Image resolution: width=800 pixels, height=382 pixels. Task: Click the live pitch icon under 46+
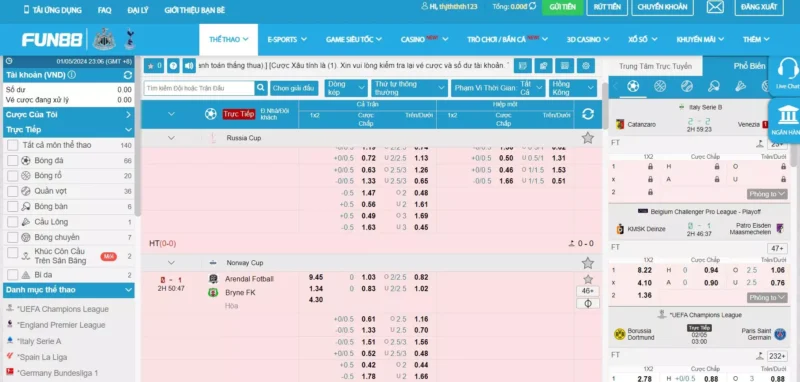pos(588,303)
